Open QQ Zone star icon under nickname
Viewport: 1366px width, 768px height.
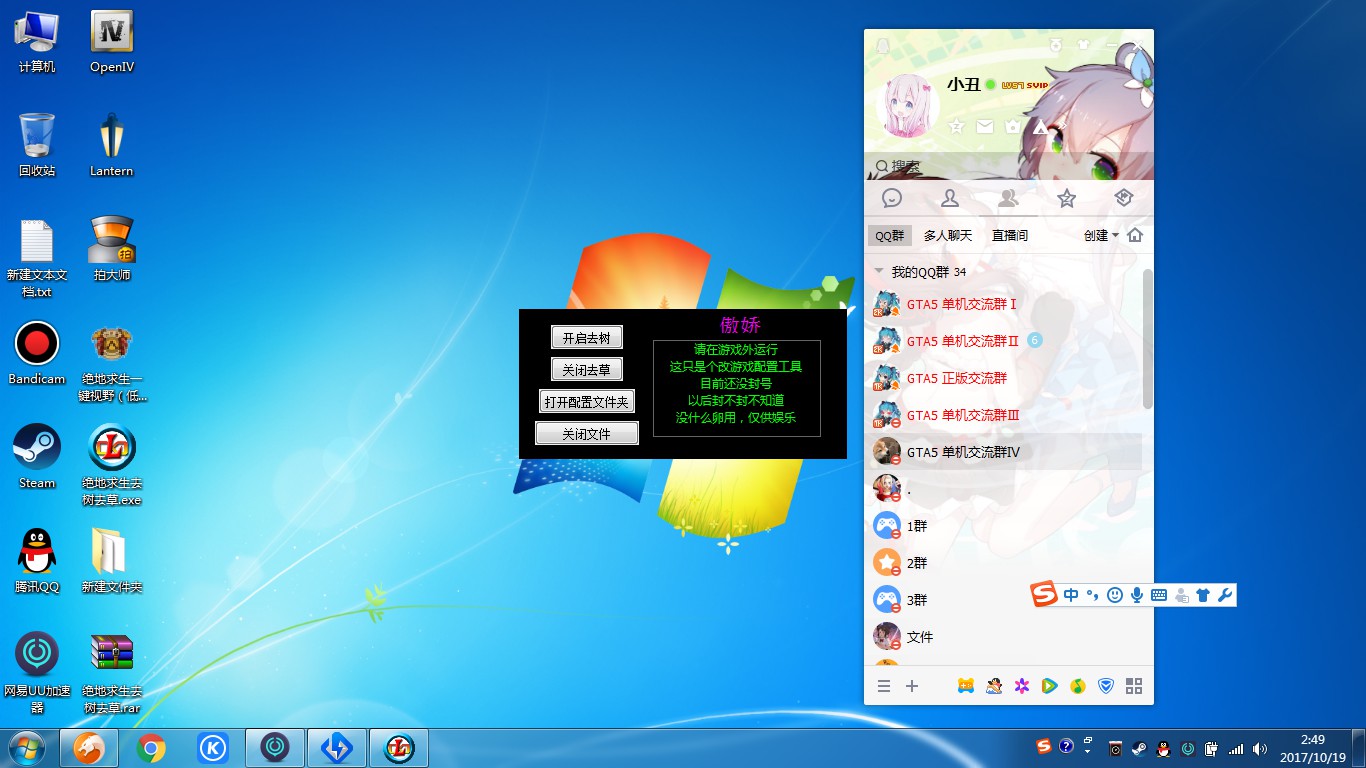(x=957, y=127)
